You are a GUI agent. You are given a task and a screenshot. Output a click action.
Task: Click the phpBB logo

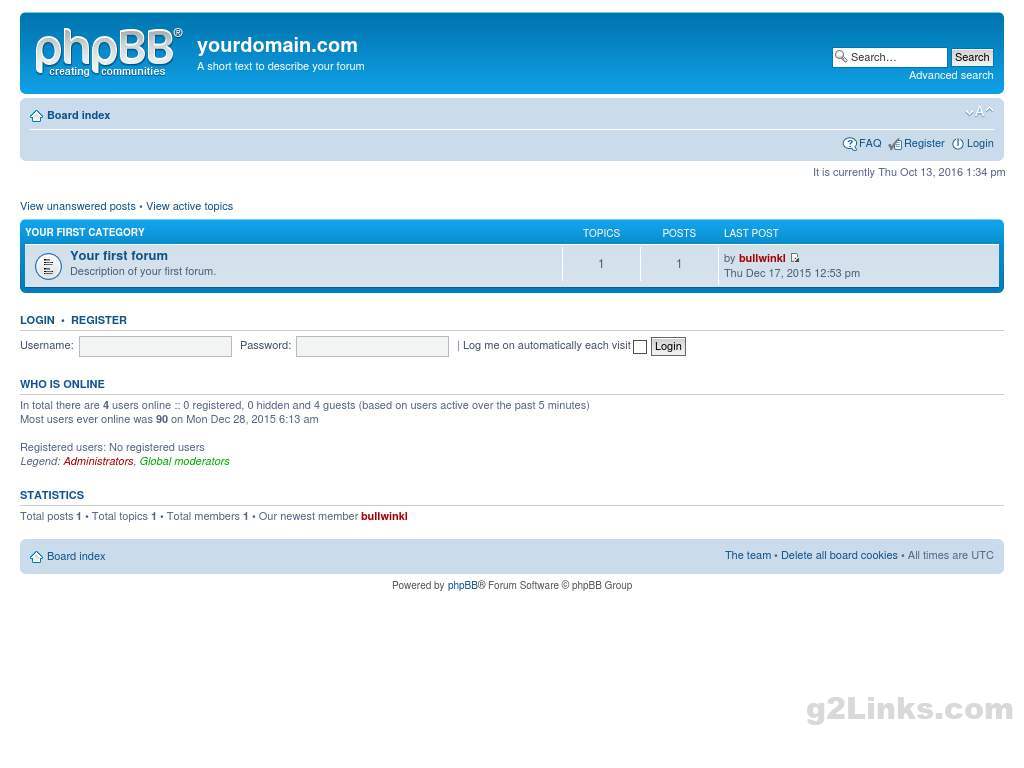click(108, 52)
